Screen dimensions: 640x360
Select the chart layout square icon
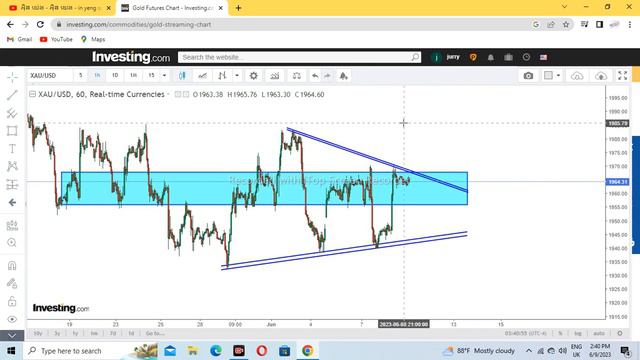549,76
